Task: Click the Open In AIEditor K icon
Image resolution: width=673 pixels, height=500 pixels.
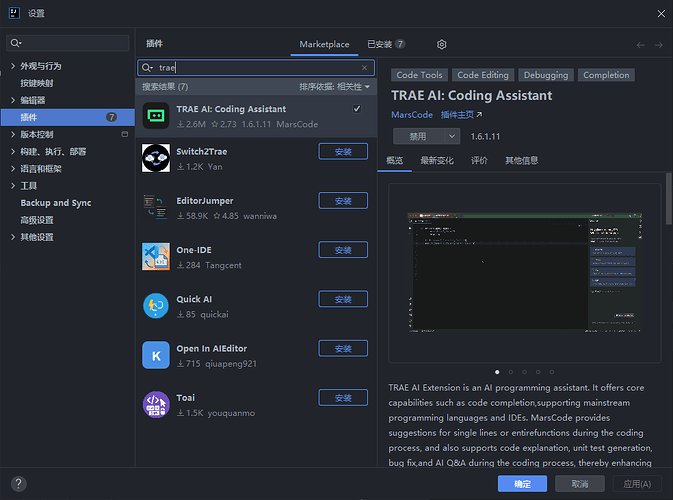Action: (156, 355)
